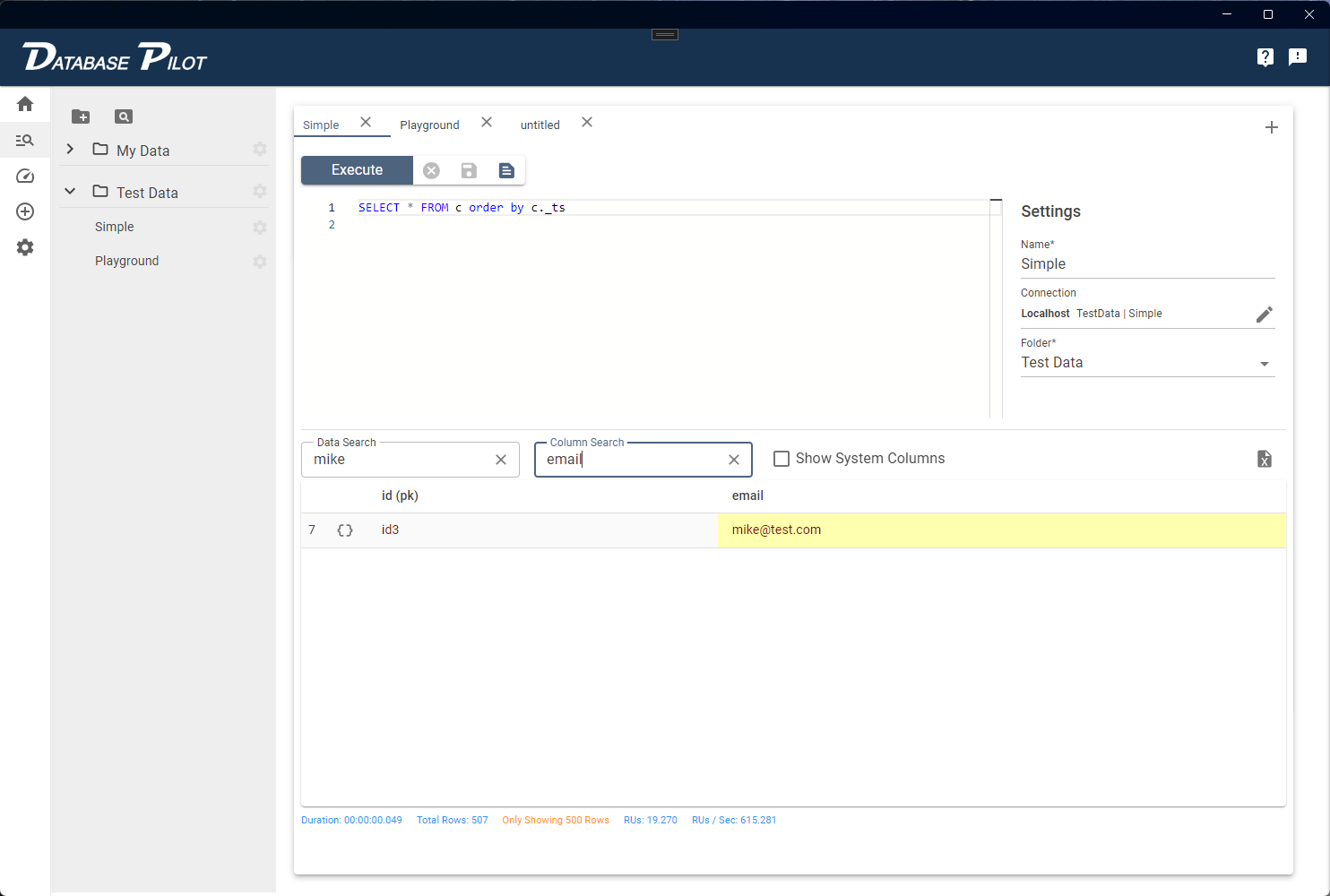Click the add connection plus-circle sidebar icon
This screenshot has height=896, width=1330.
[x=25, y=211]
